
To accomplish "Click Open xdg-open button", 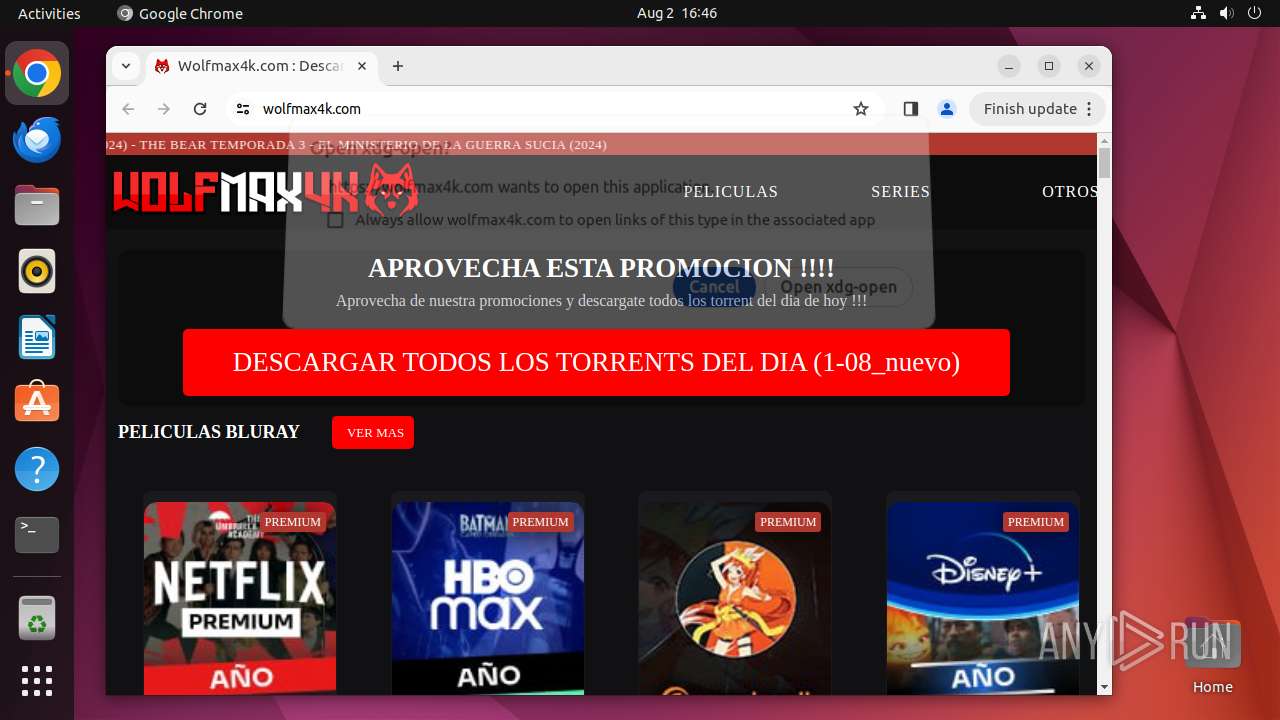I will click(838, 287).
